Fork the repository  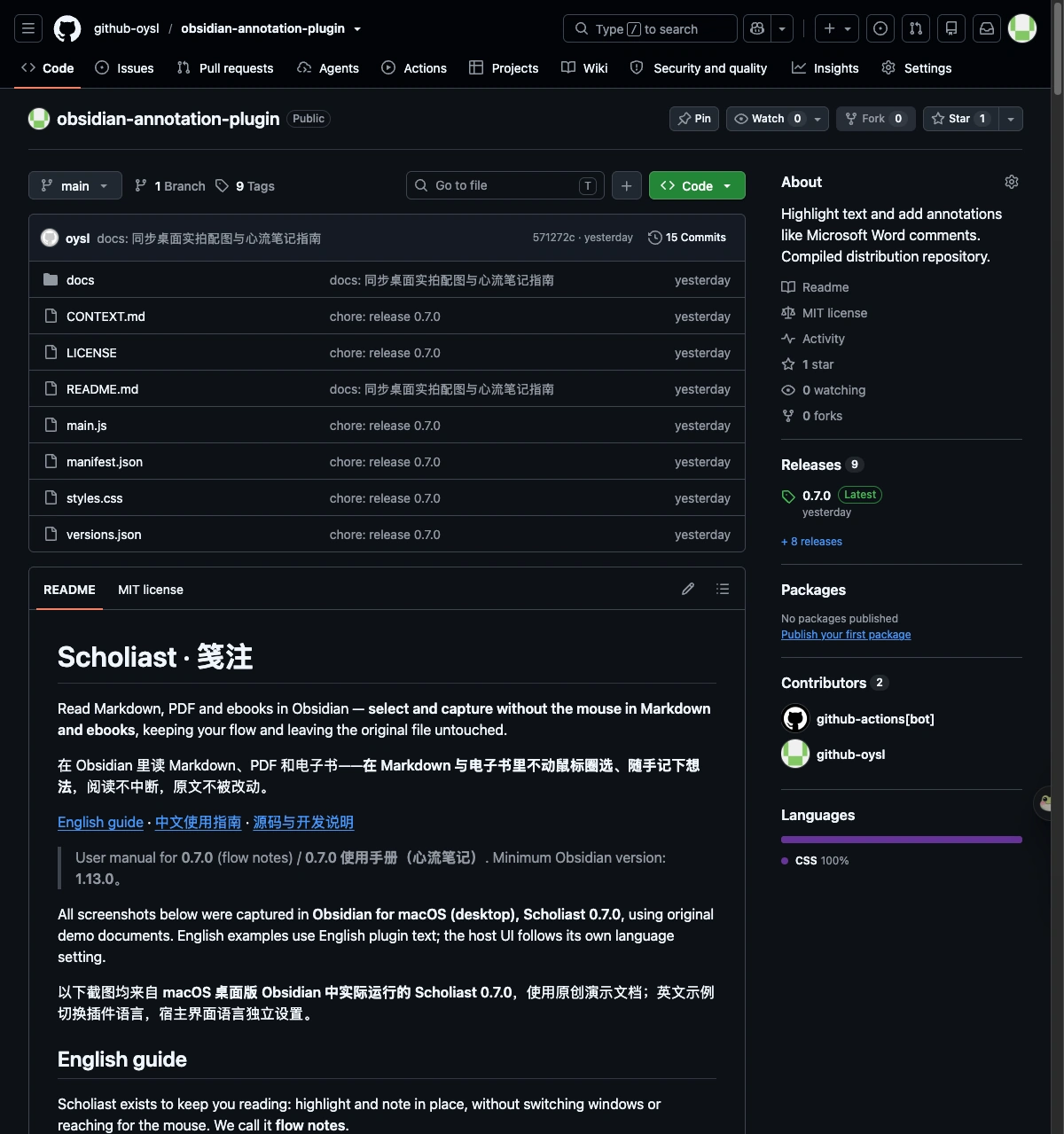(875, 119)
